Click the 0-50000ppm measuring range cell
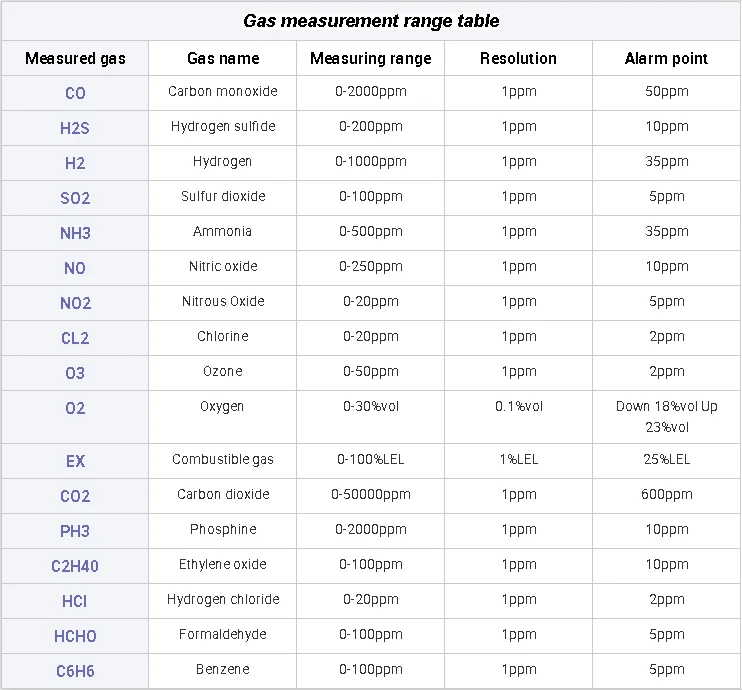This screenshot has height=690, width=742. click(x=370, y=495)
